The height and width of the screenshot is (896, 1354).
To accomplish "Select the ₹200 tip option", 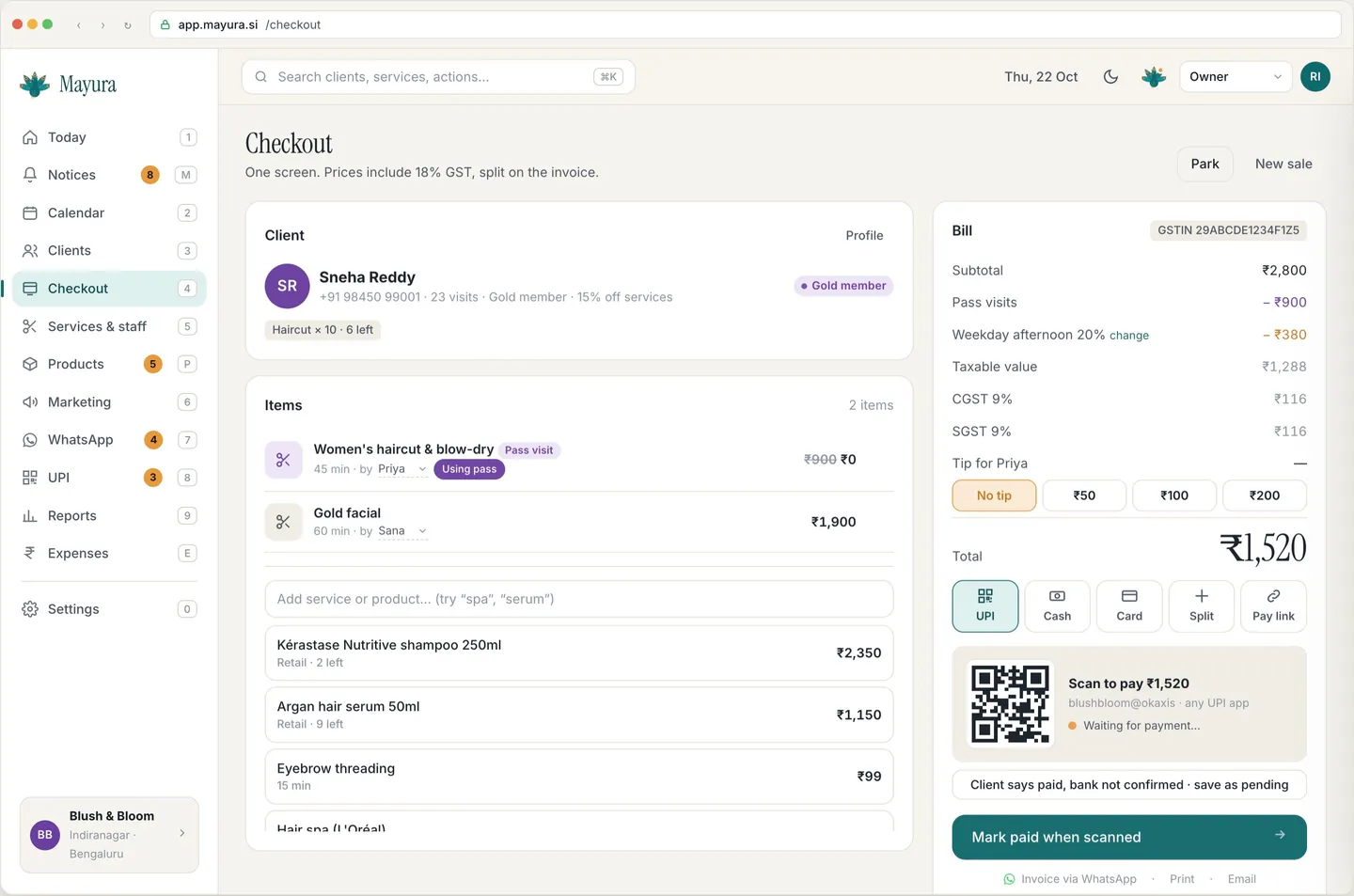I will pyautogui.click(x=1265, y=495).
